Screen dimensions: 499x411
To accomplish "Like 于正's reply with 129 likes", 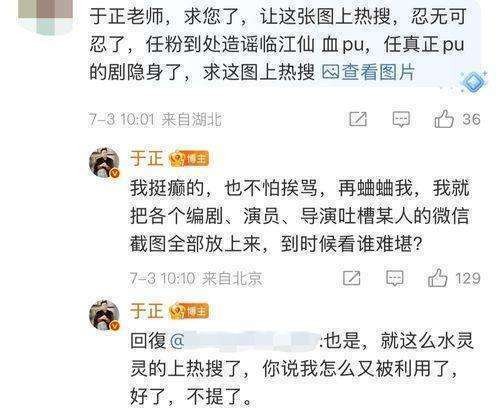I will pos(437,277).
